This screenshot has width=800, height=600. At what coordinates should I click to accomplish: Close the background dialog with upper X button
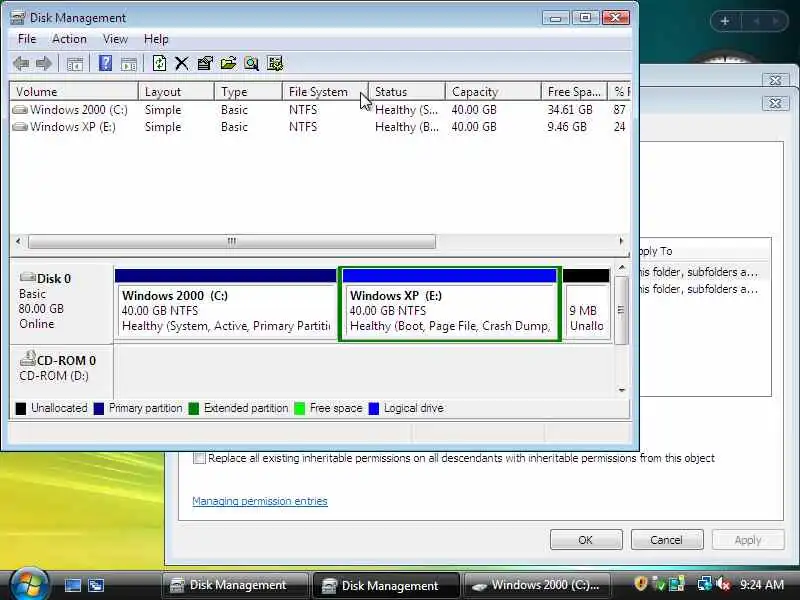pyautogui.click(x=775, y=81)
